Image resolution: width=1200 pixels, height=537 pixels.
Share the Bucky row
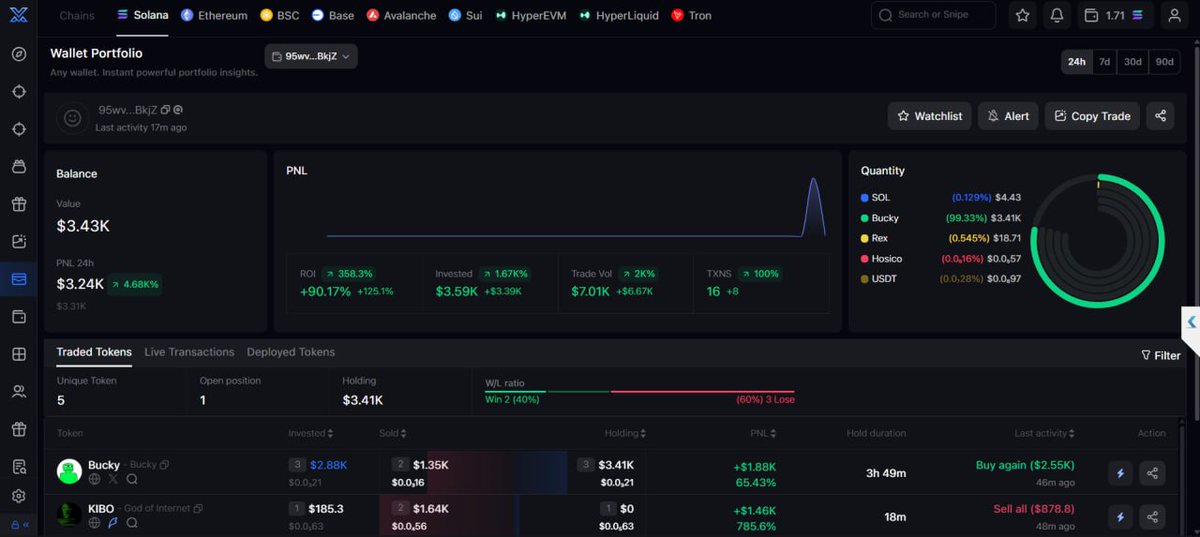[x=1153, y=473]
